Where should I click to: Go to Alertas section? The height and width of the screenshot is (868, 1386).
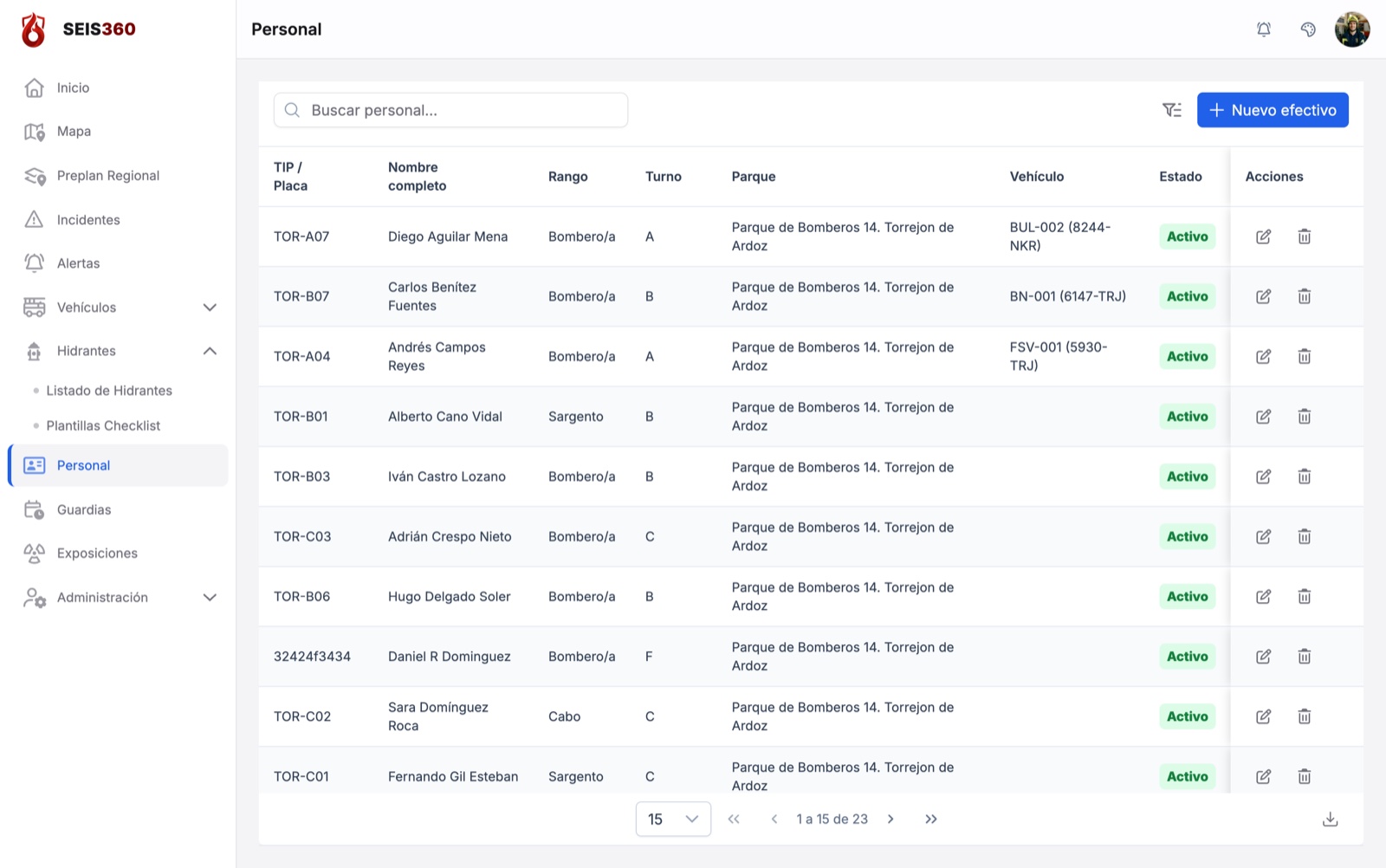pyautogui.click(x=118, y=263)
